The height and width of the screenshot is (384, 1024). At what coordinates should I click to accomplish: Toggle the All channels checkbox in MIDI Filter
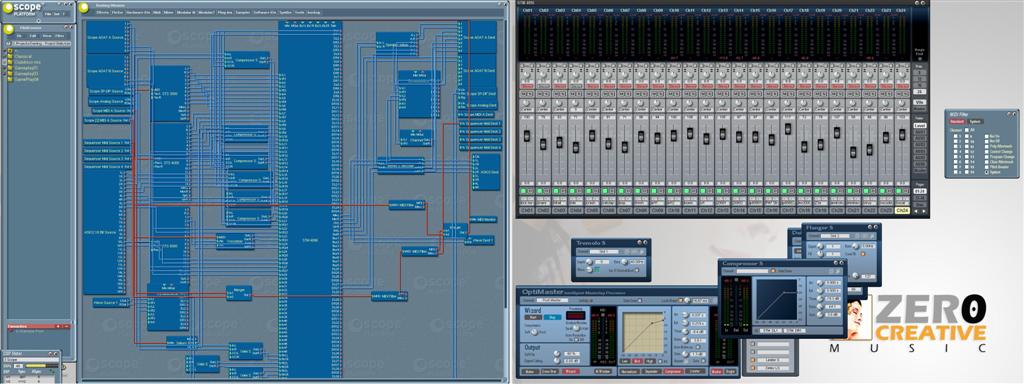968,130
